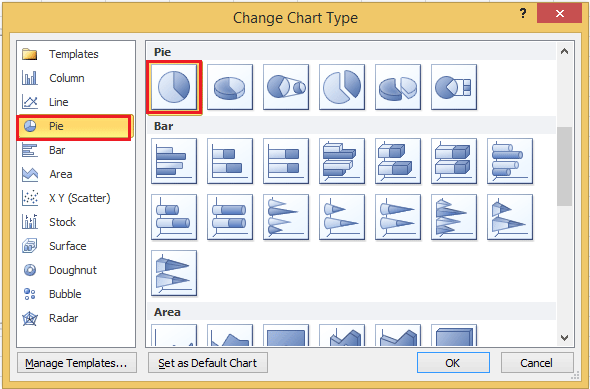Close the Change Chart Type dialog
The height and width of the screenshot is (389, 590).
560,14
